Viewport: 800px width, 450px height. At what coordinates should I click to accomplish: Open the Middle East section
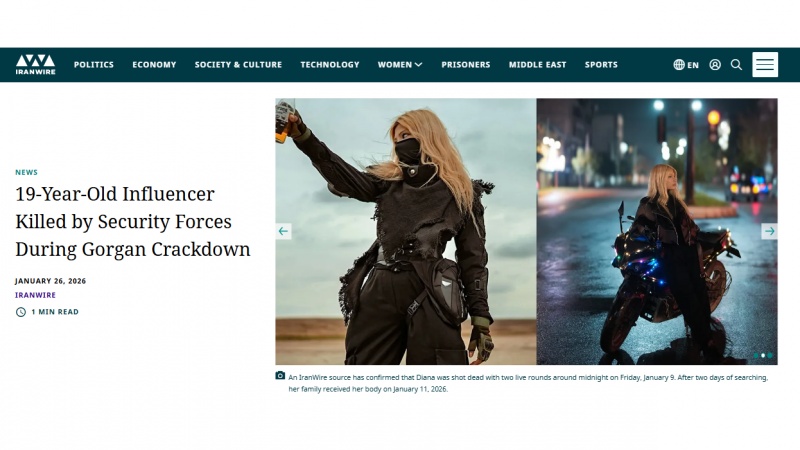[537, 65]
